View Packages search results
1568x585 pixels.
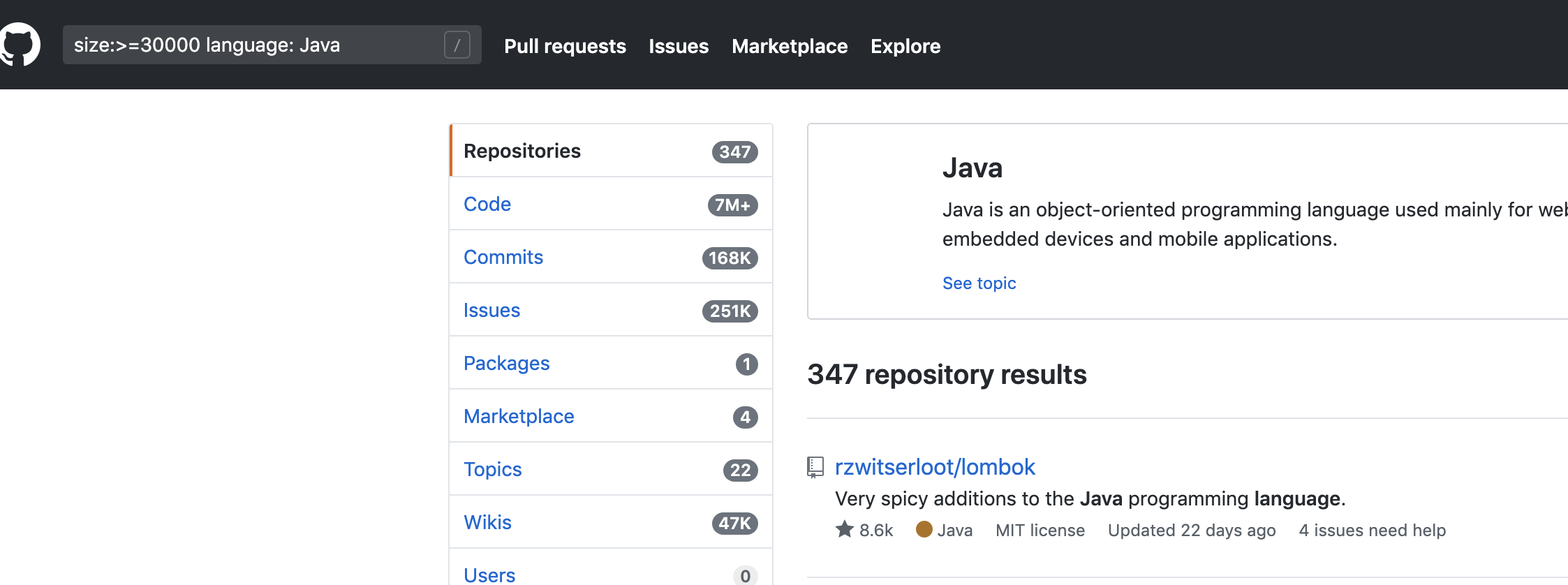tap(507, 363)
